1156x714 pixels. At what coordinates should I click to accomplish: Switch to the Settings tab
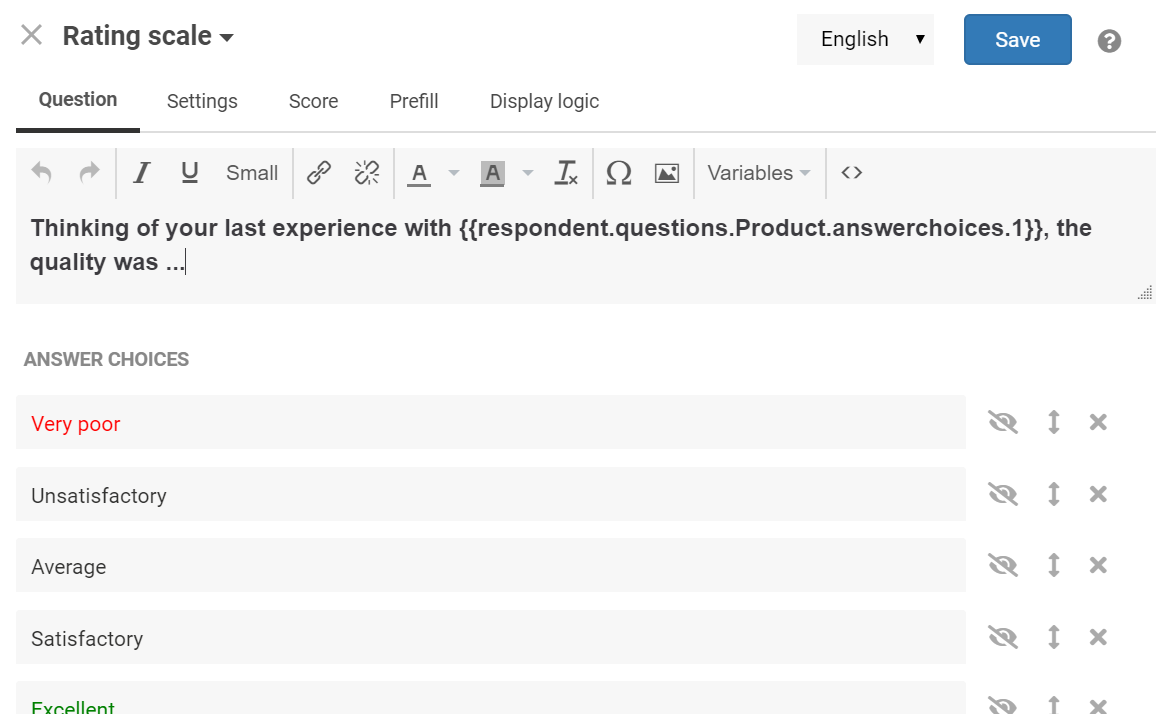pos(202,101)
